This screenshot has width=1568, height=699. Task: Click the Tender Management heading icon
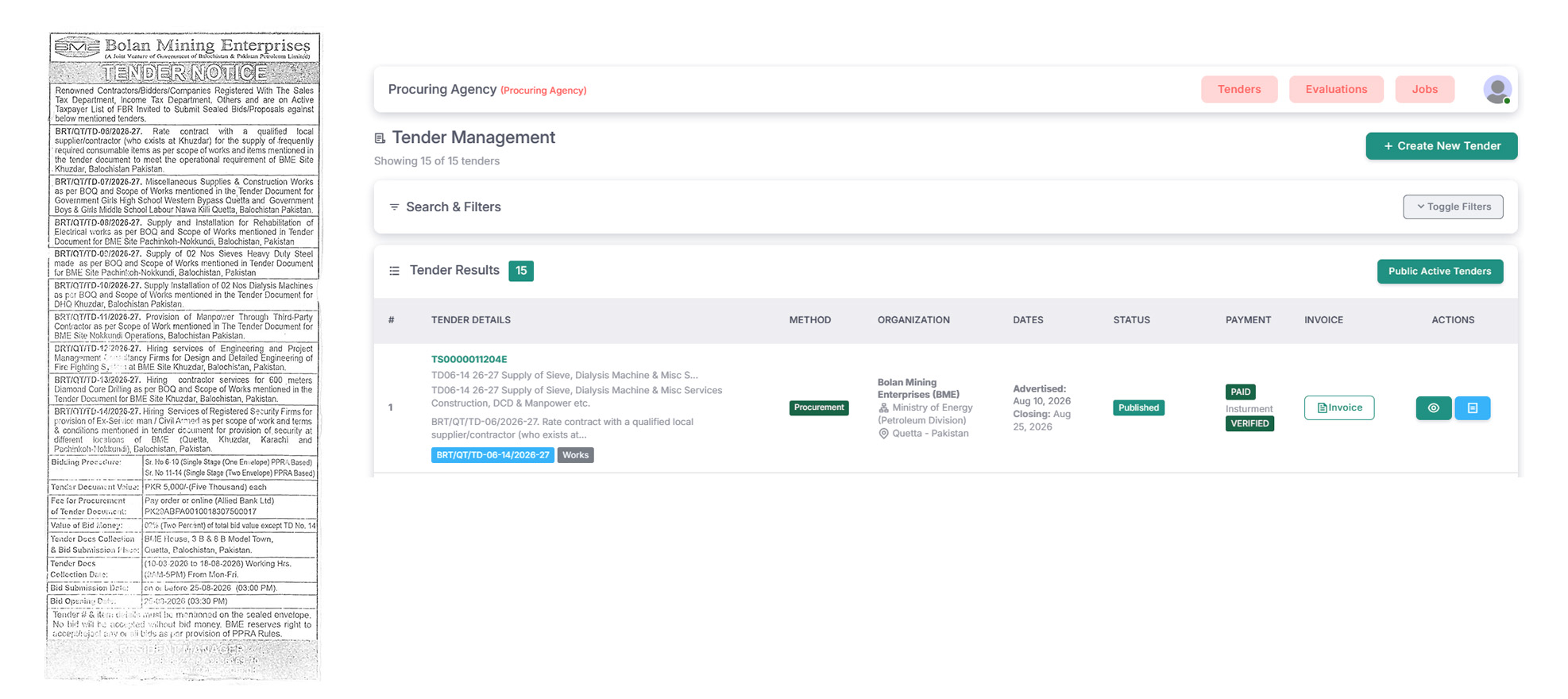[x=380, y=138]
